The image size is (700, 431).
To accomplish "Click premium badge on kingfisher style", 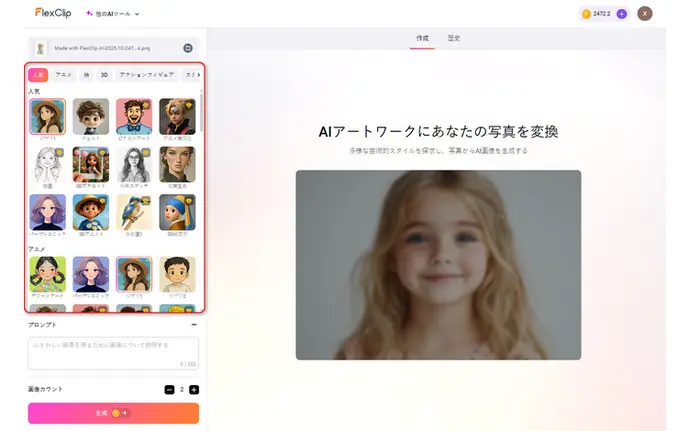I will coord(146,201).
